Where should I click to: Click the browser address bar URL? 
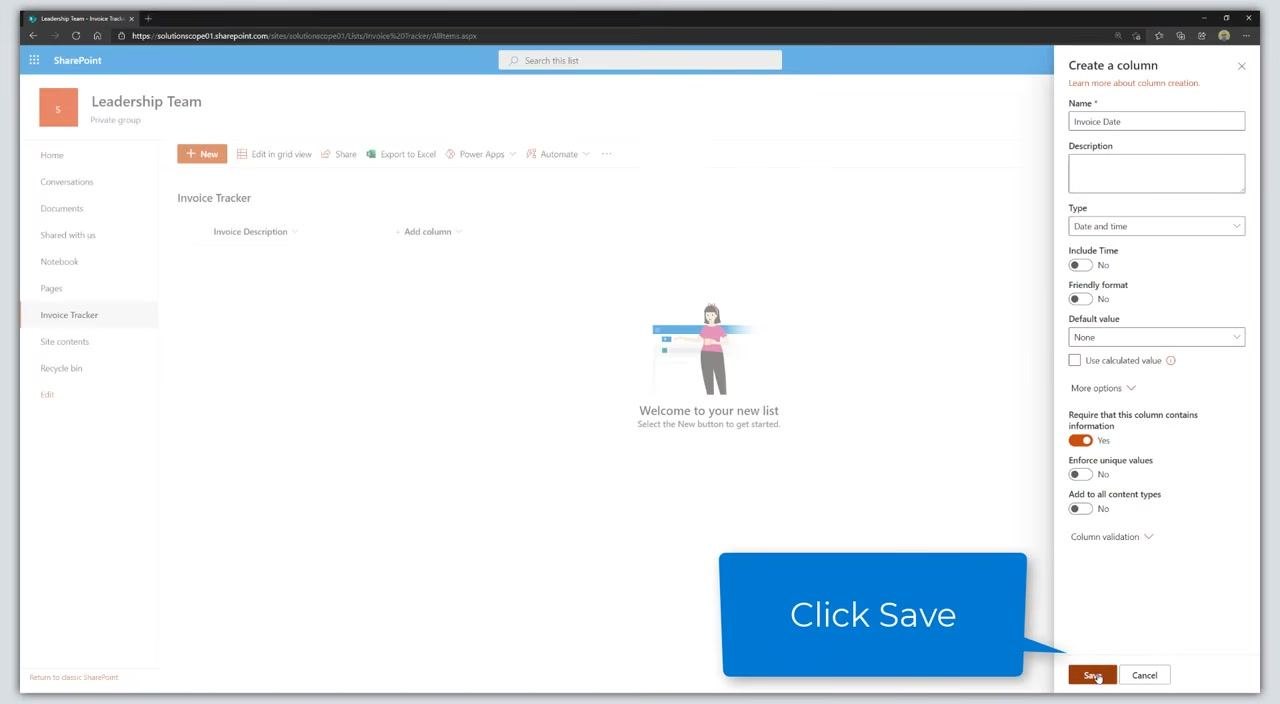304,35
